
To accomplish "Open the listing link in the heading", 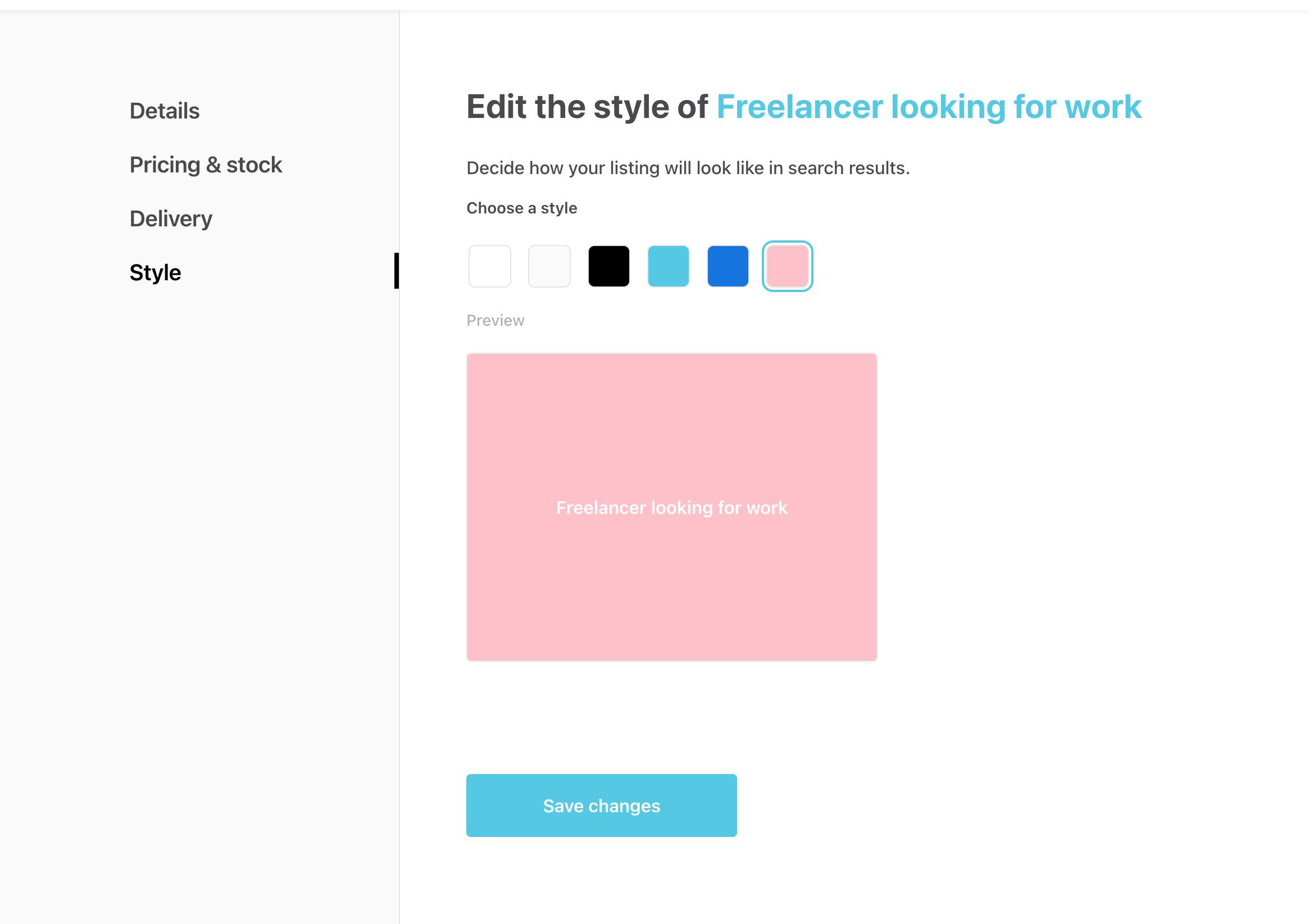I will pos(929,107).
